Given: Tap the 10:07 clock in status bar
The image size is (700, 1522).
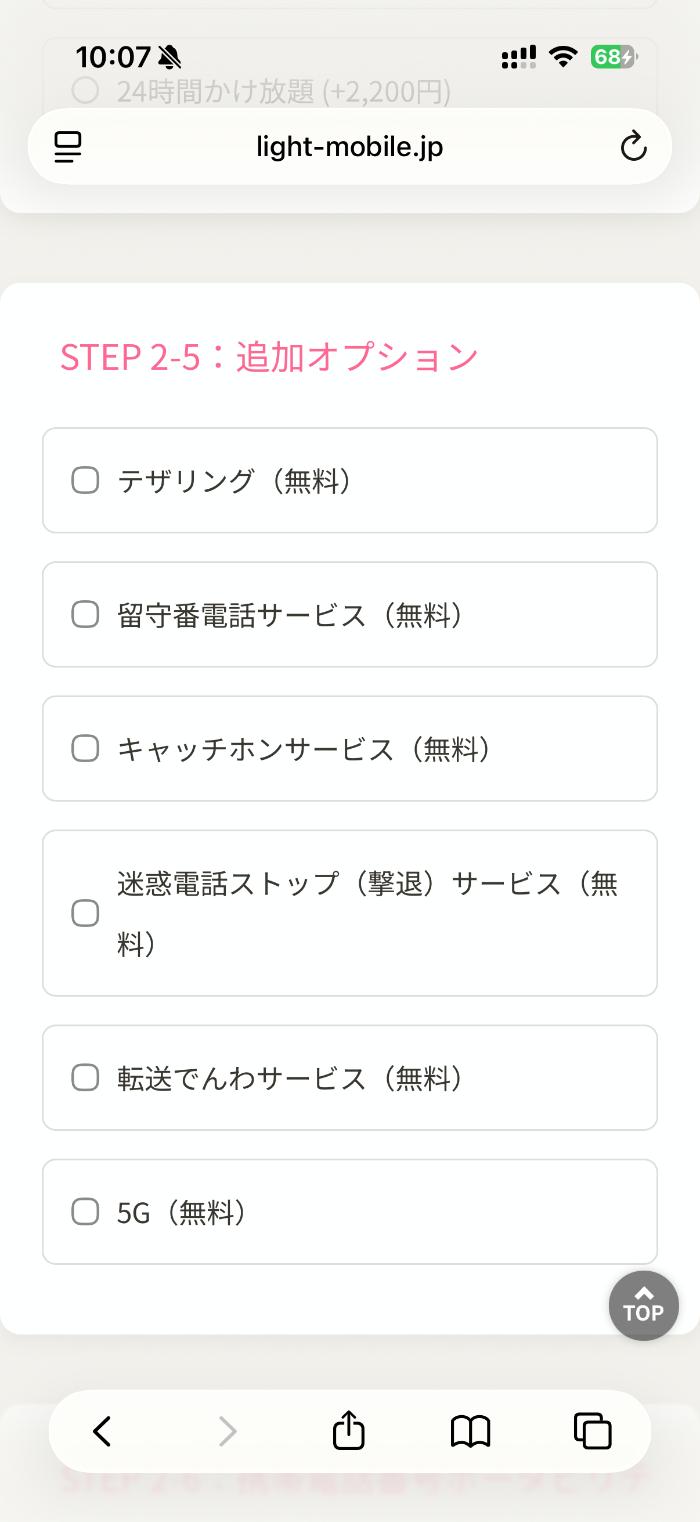Looking at the screenshot, I should tap(112, 56).
